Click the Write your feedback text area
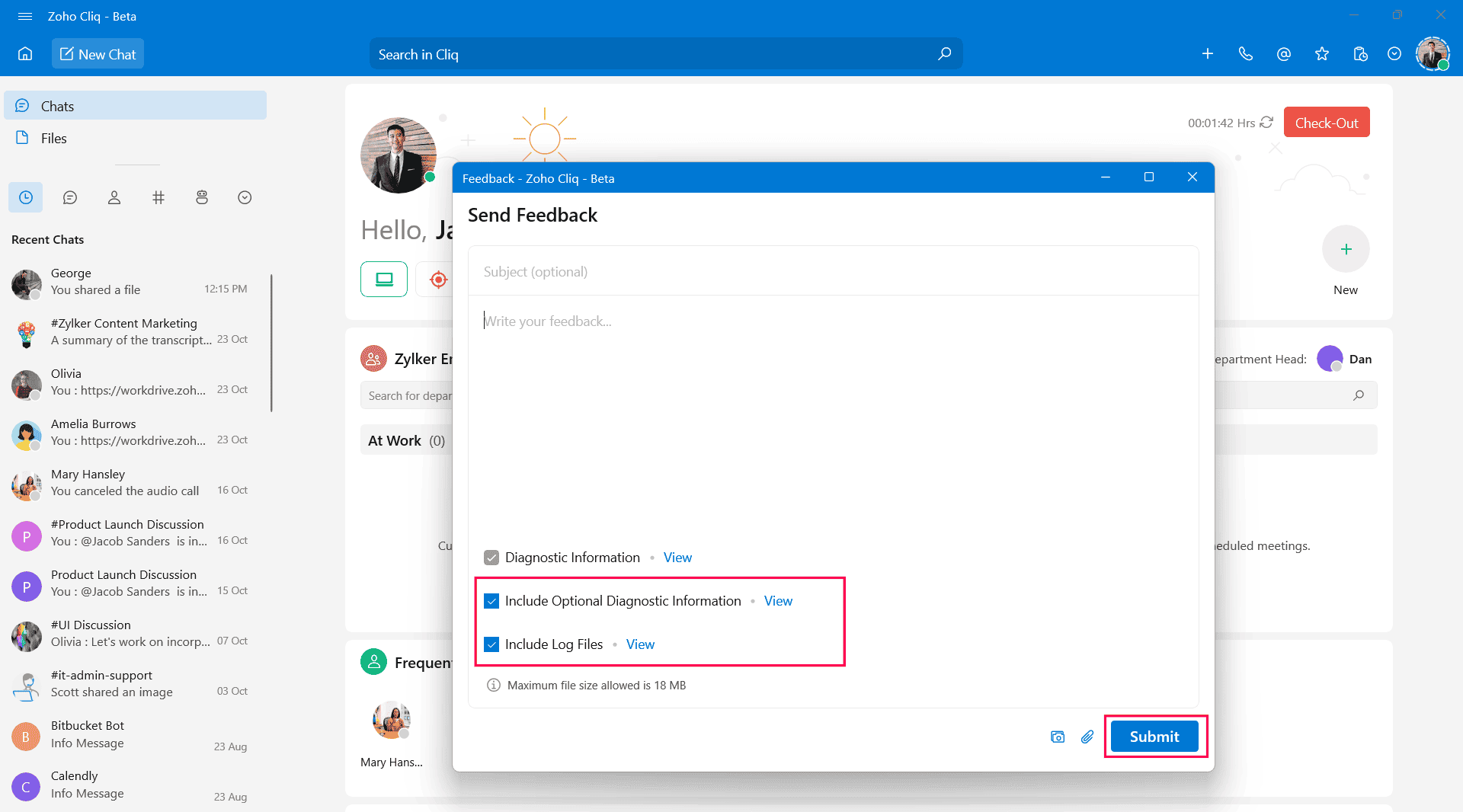This screenshot has width=1463, height=812. tap(833, 419)
